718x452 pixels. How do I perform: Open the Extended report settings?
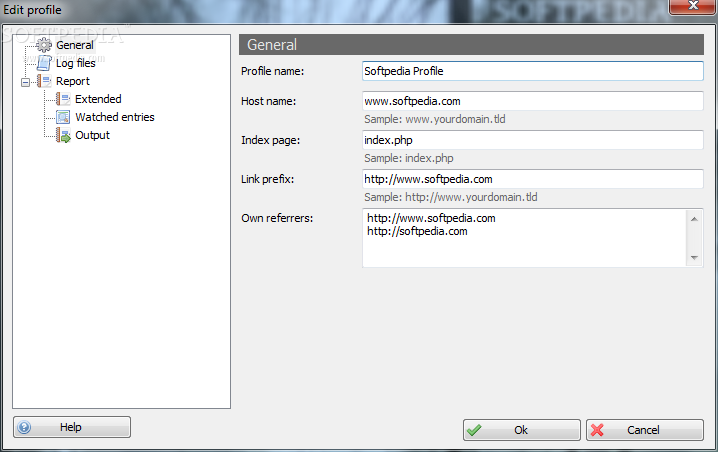[x=98, y=99]
